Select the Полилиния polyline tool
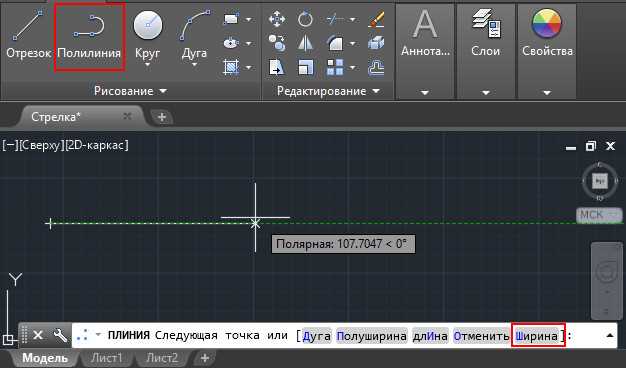The width and height of the screenshot is (626, 368). click(89, 37)
